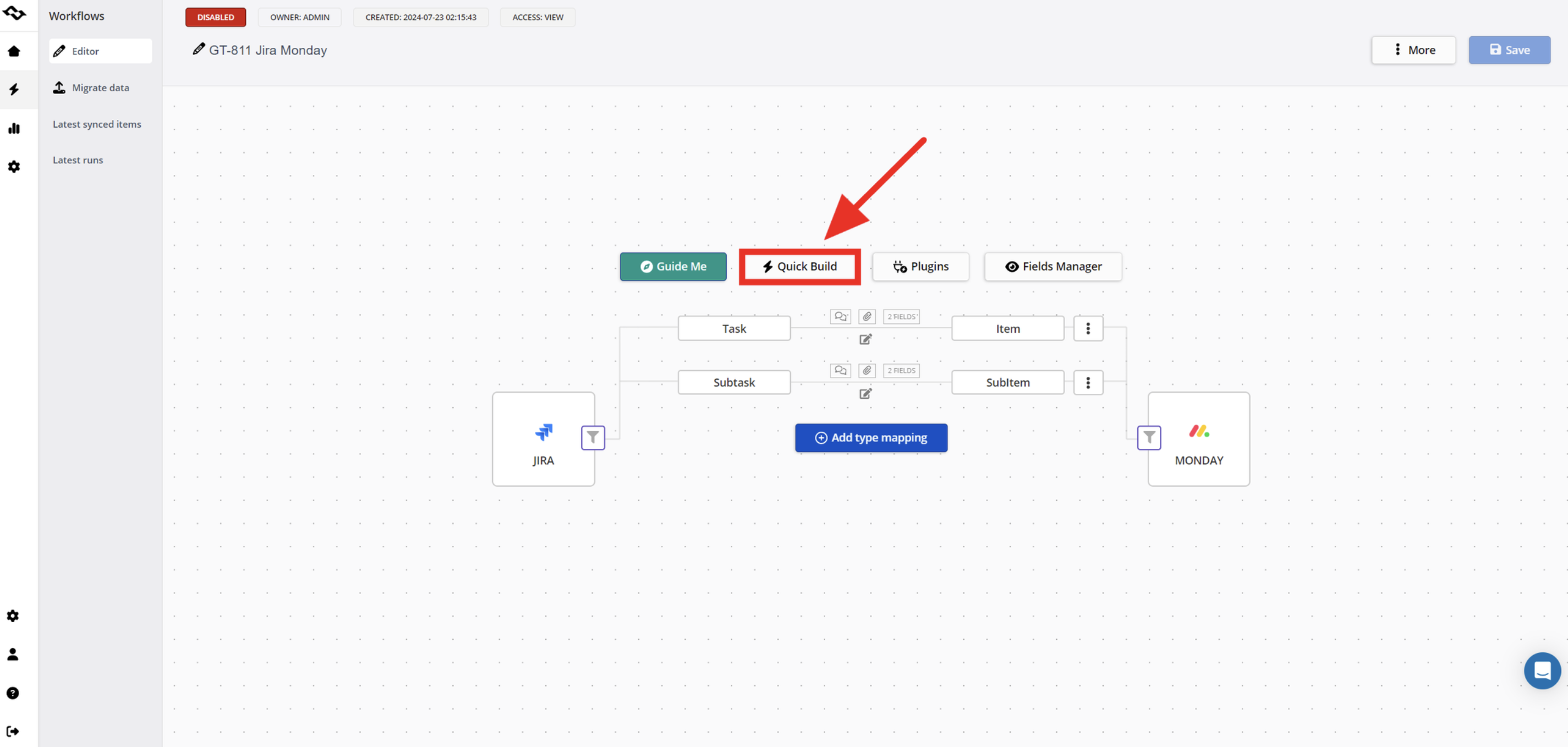
Task: Open the three-dot menu next to SubItem
Action: [1088, 382]
